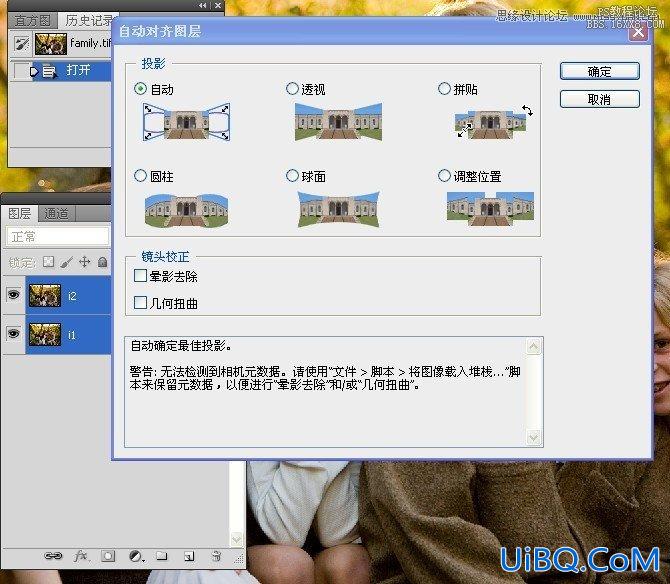670x584 pixels.
Task: Toggle history brush source box for 打开
Action: coord(21,70)
